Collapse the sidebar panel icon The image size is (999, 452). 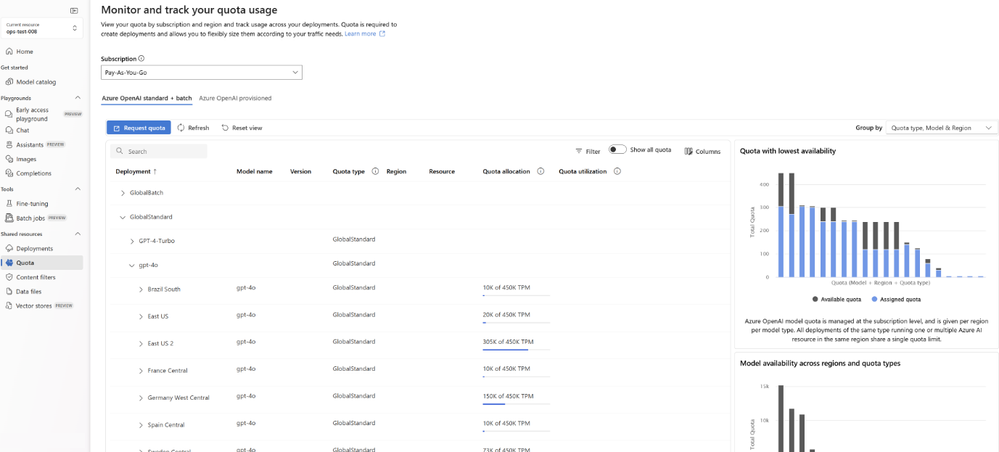click(x=74, y=10)
